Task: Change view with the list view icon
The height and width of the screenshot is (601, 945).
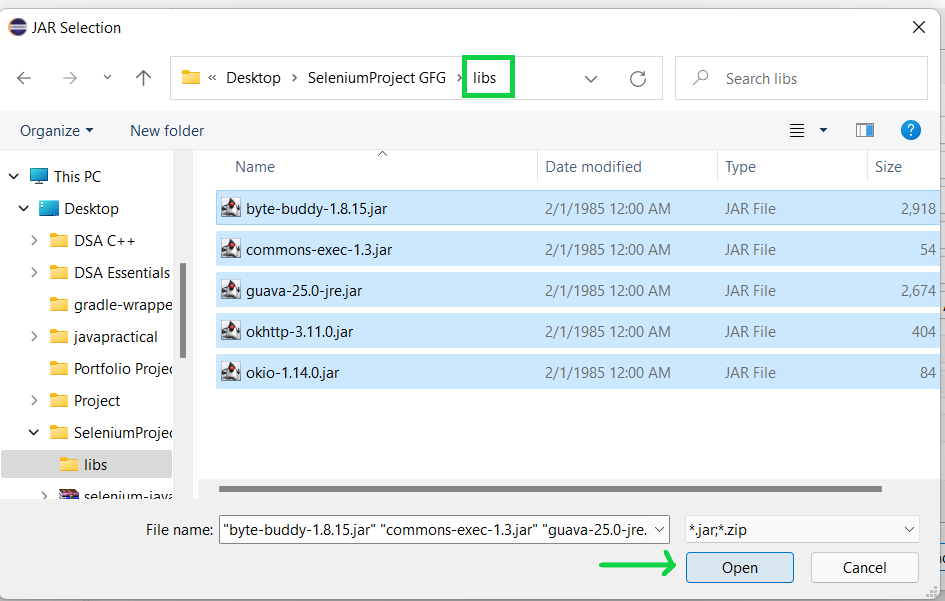Action: 797,130
